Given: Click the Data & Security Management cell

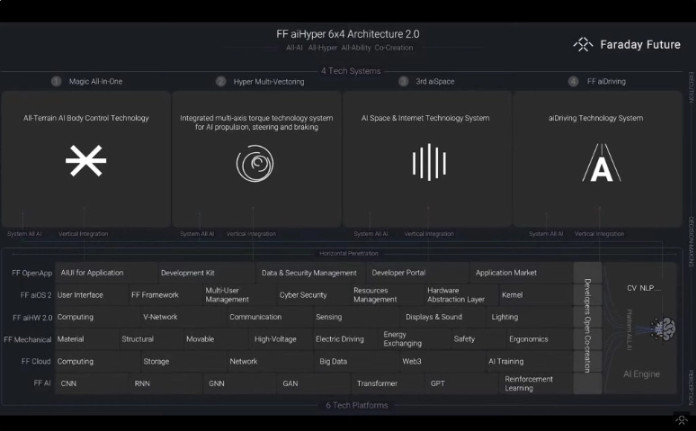Looking at the screenshot, I should click(311, 273).
